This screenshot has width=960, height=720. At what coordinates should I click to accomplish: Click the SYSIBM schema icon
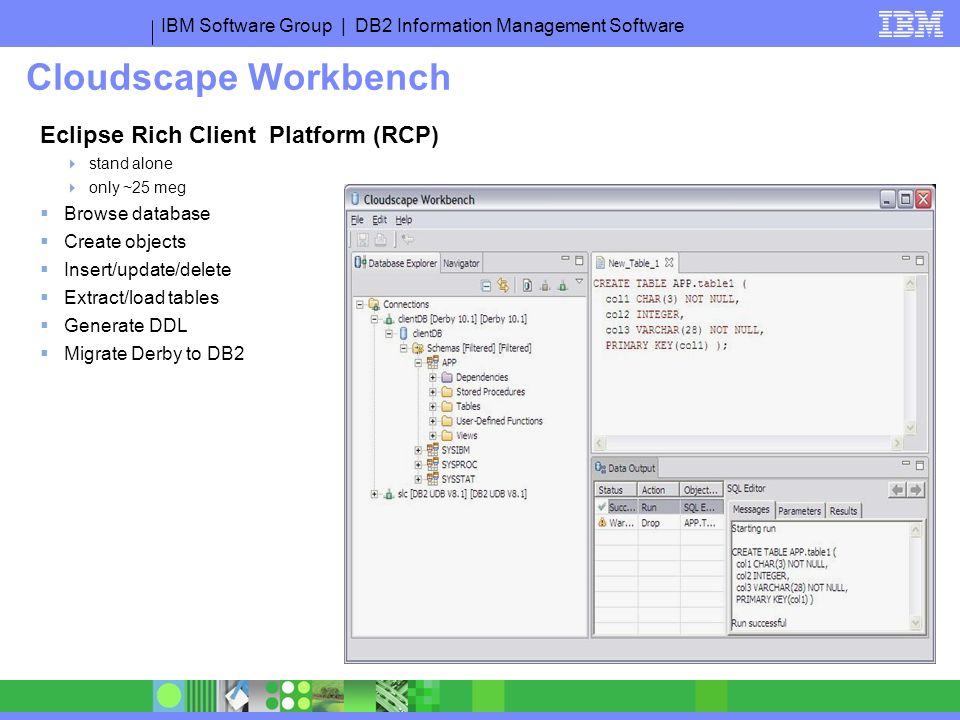(x=432, y=450)
